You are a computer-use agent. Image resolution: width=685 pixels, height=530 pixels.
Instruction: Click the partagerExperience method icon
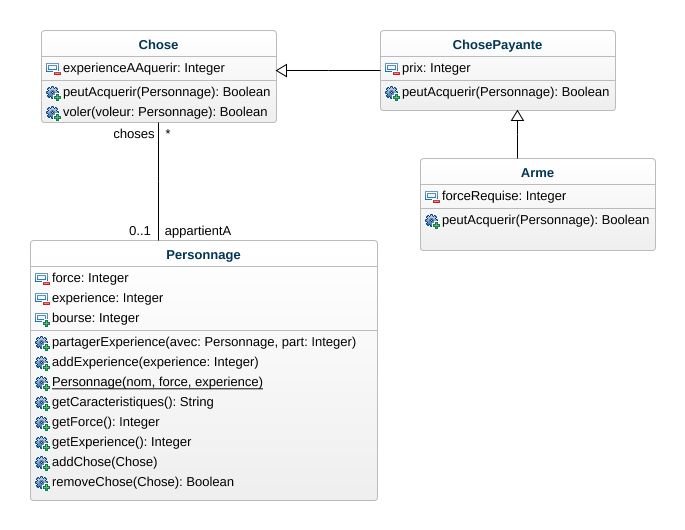pos(42,342)
